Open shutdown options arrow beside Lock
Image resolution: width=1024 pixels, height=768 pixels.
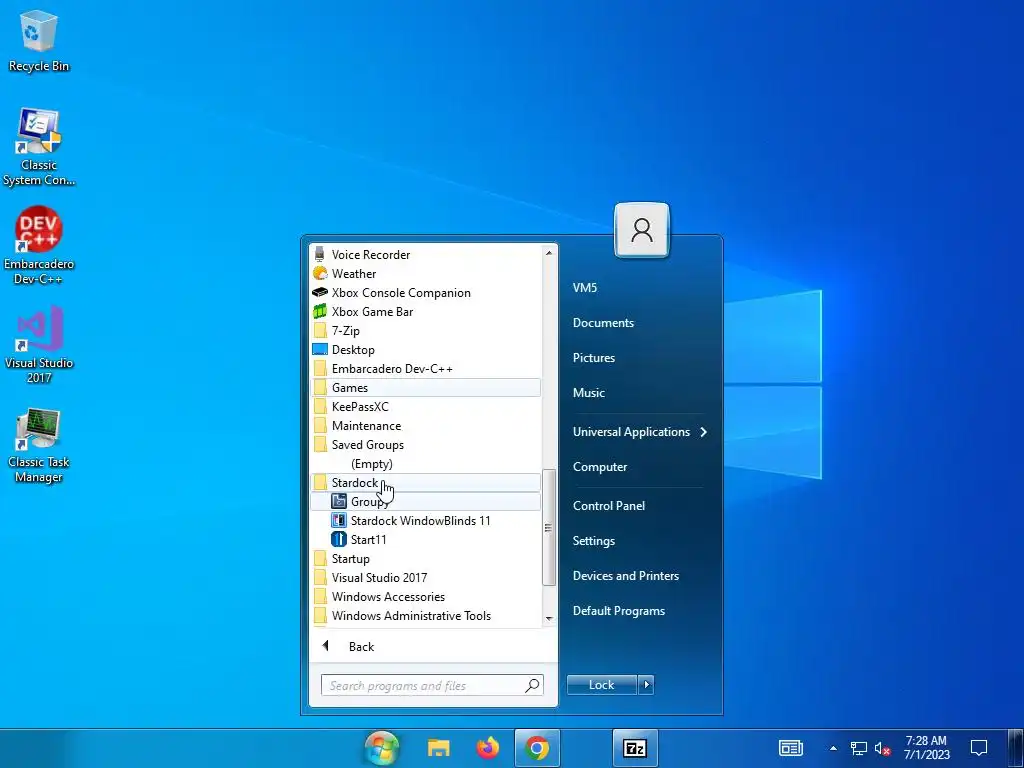646,685
